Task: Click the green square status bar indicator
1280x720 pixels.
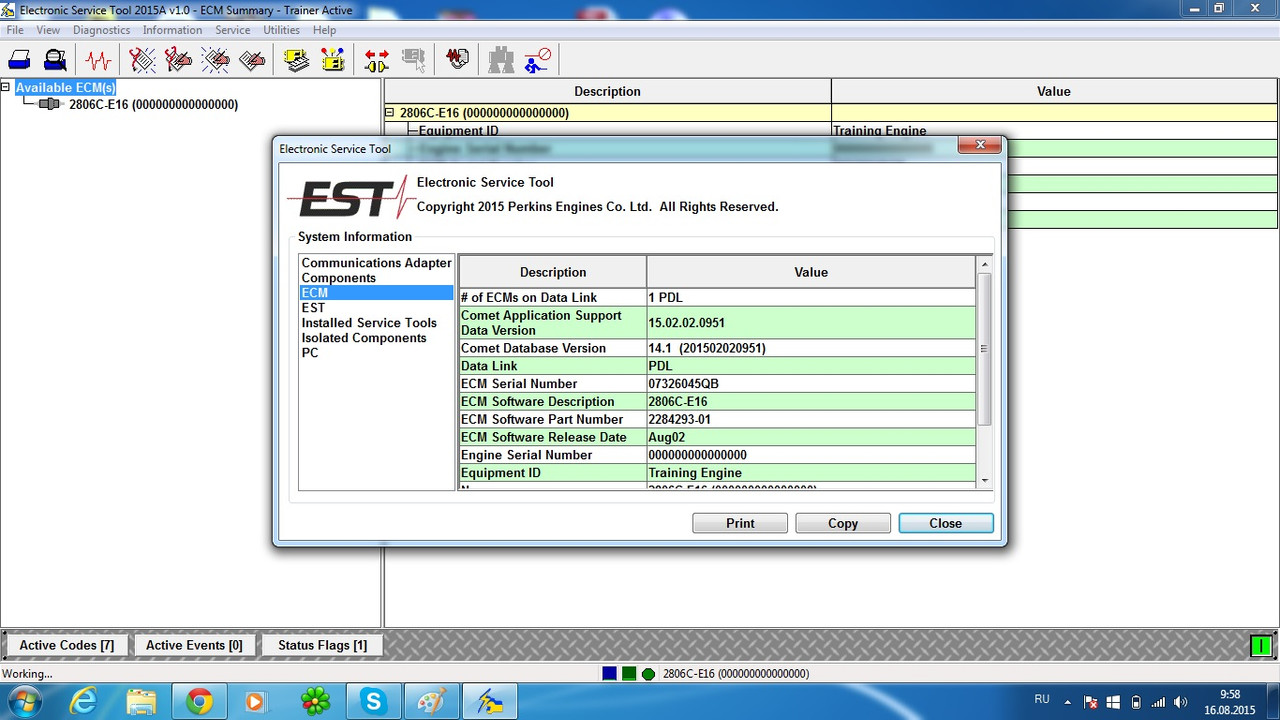Action: tap(629, 674)
